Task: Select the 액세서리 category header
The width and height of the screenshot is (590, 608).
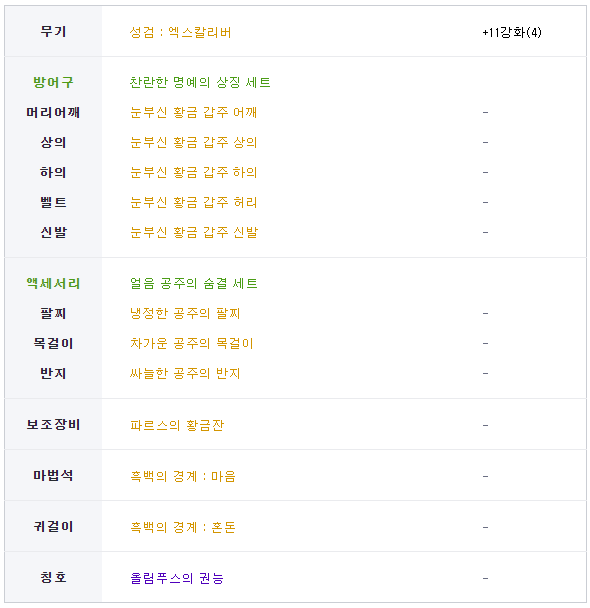Action: click(53, 283)
